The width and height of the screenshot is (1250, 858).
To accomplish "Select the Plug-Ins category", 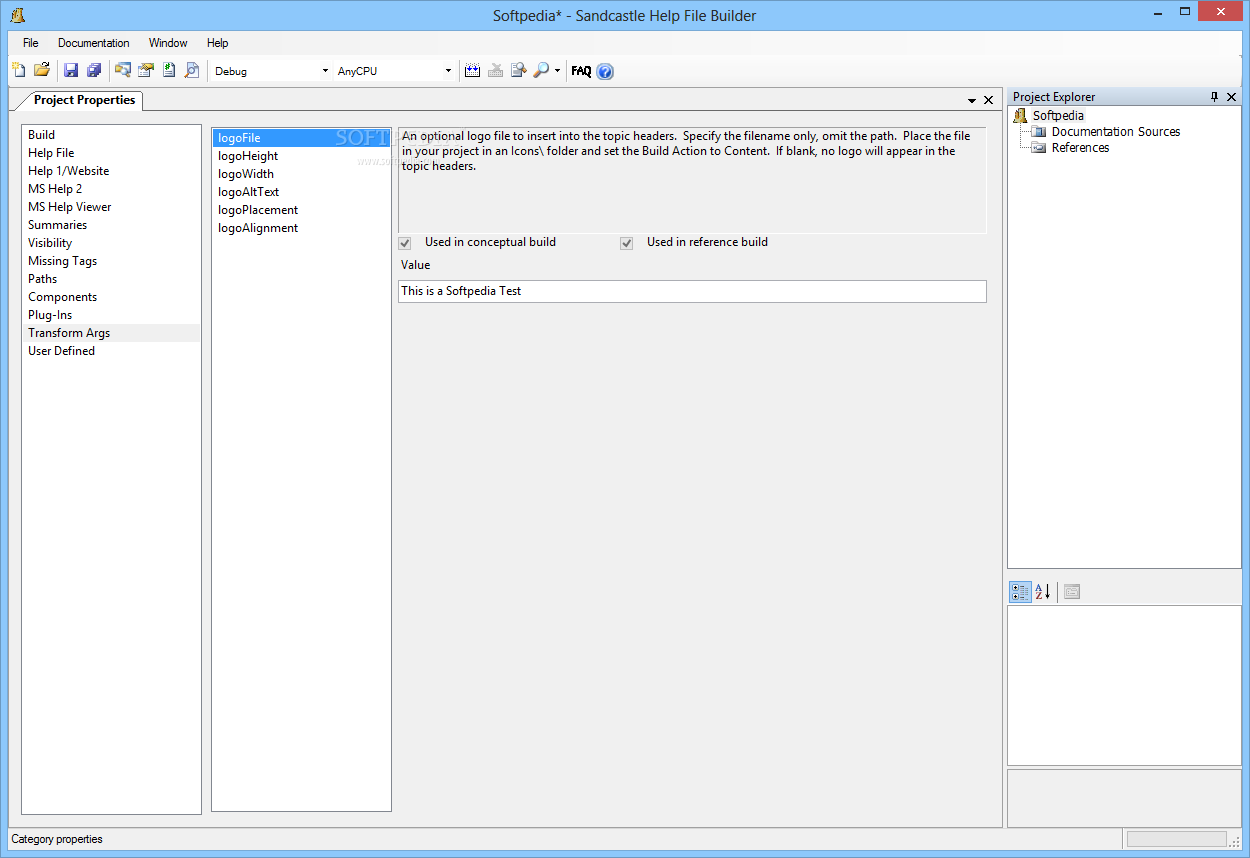I will pos(111,315).
